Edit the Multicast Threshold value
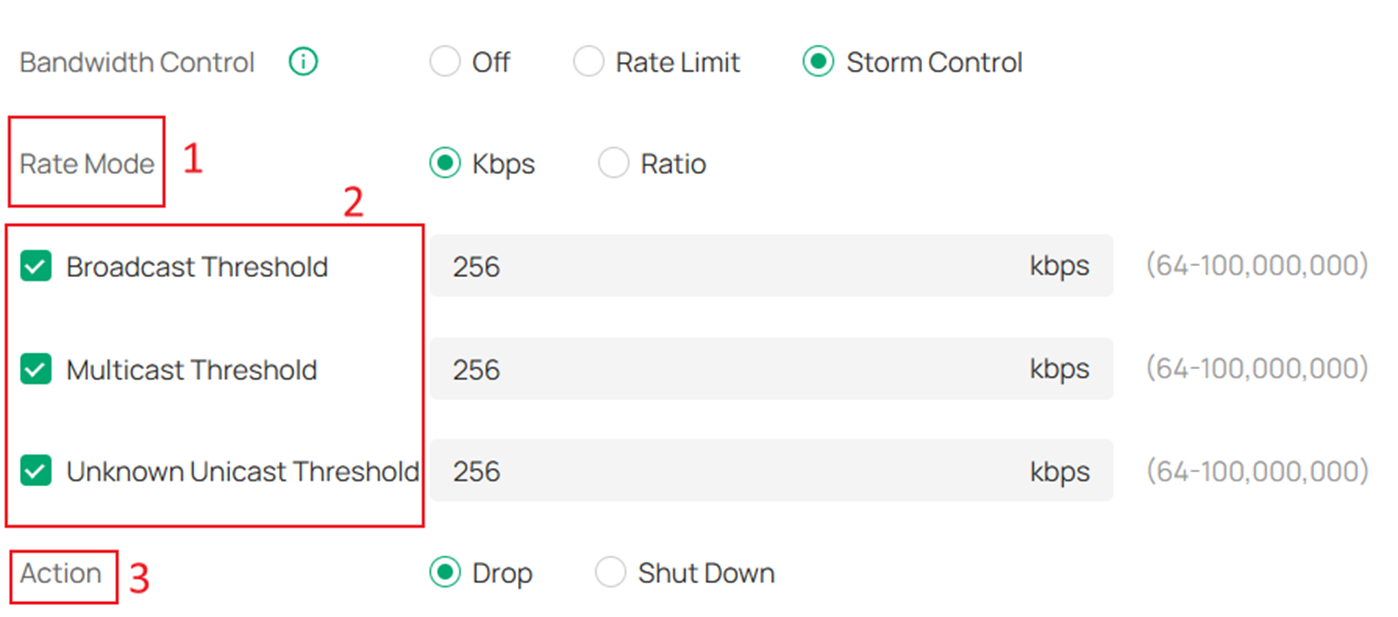Image resolution: width=1398 pixels, height=617 pixels. pyautogui.click(x=700, y=369)
